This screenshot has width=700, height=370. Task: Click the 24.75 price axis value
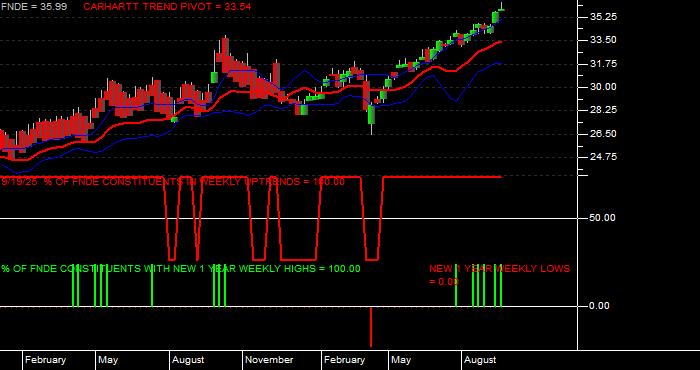click(603, 157)
